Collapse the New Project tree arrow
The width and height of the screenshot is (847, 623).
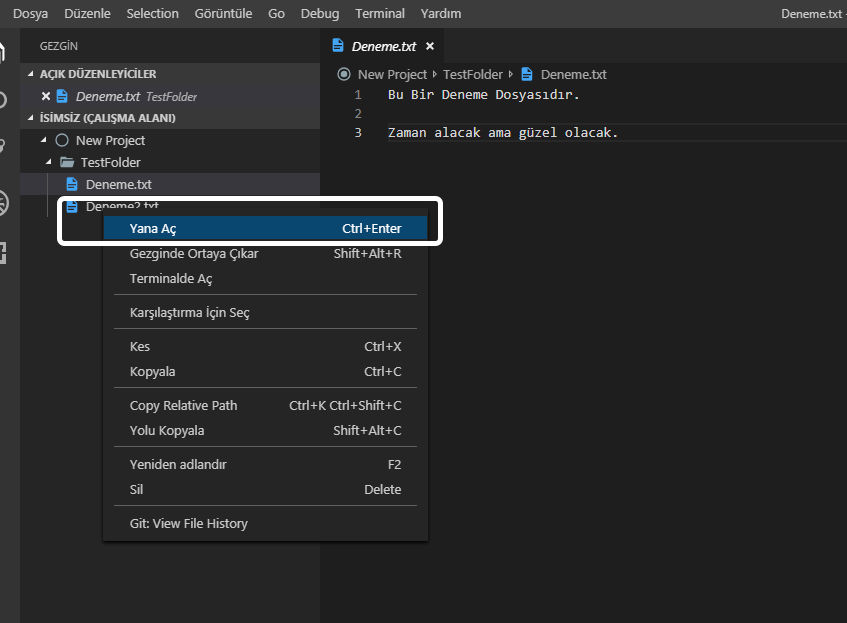pos(44,140)
